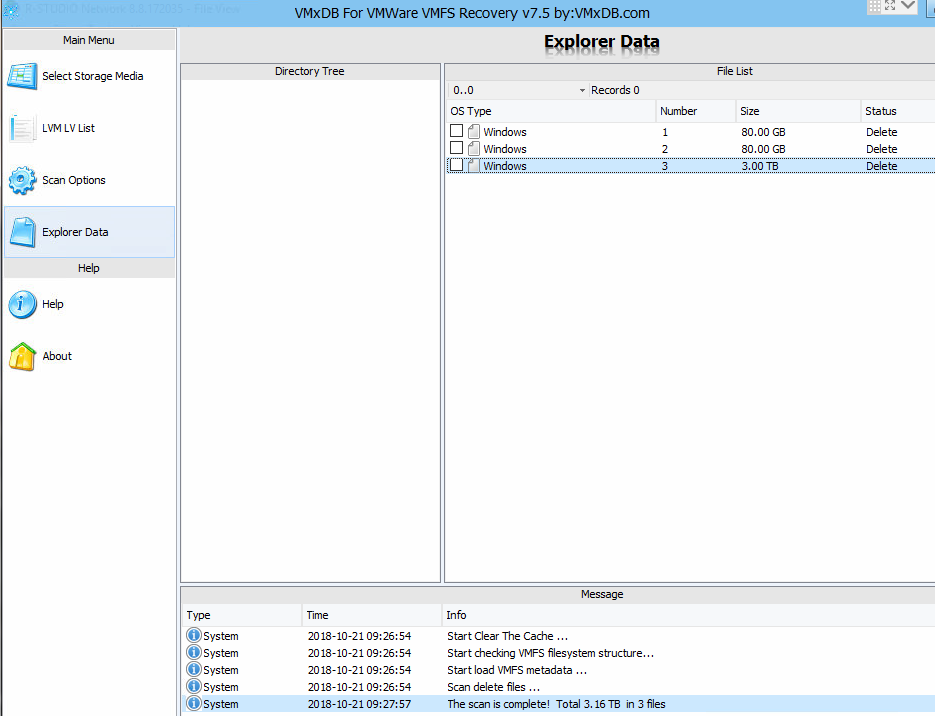
Task: Click the Delete status in row 3
Action: pyautogui.click(x=881, y=166)
